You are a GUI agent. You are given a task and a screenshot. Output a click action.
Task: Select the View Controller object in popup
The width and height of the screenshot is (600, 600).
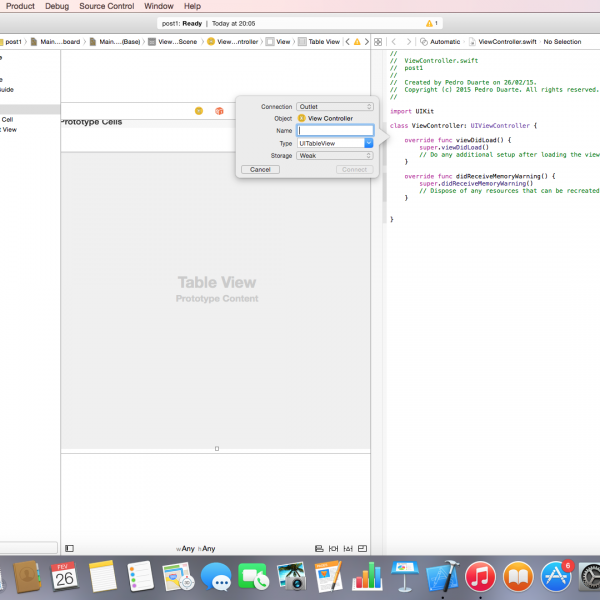tap(325, 119)
